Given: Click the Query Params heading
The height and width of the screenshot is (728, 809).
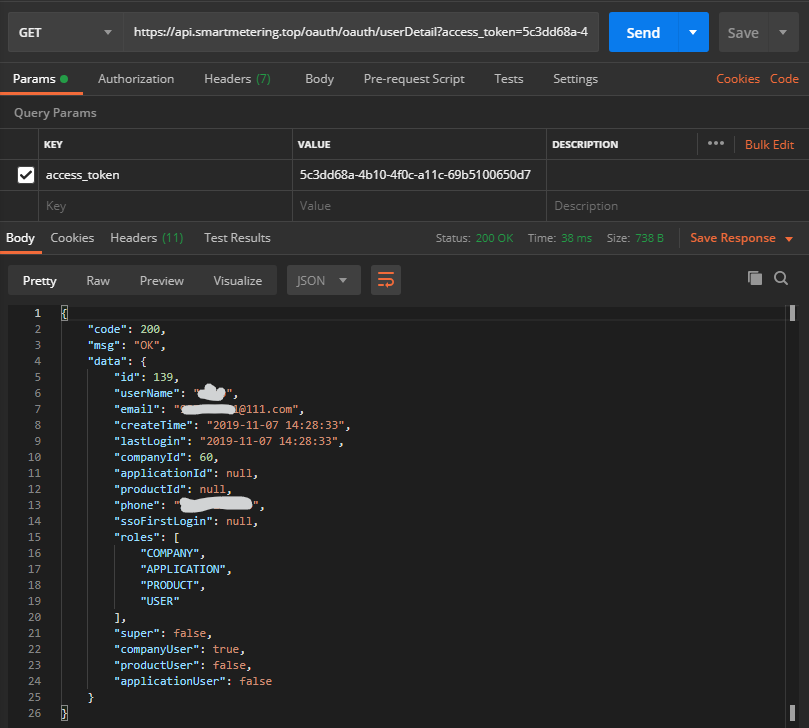Looking at the screenshot, I should (55, 113).
